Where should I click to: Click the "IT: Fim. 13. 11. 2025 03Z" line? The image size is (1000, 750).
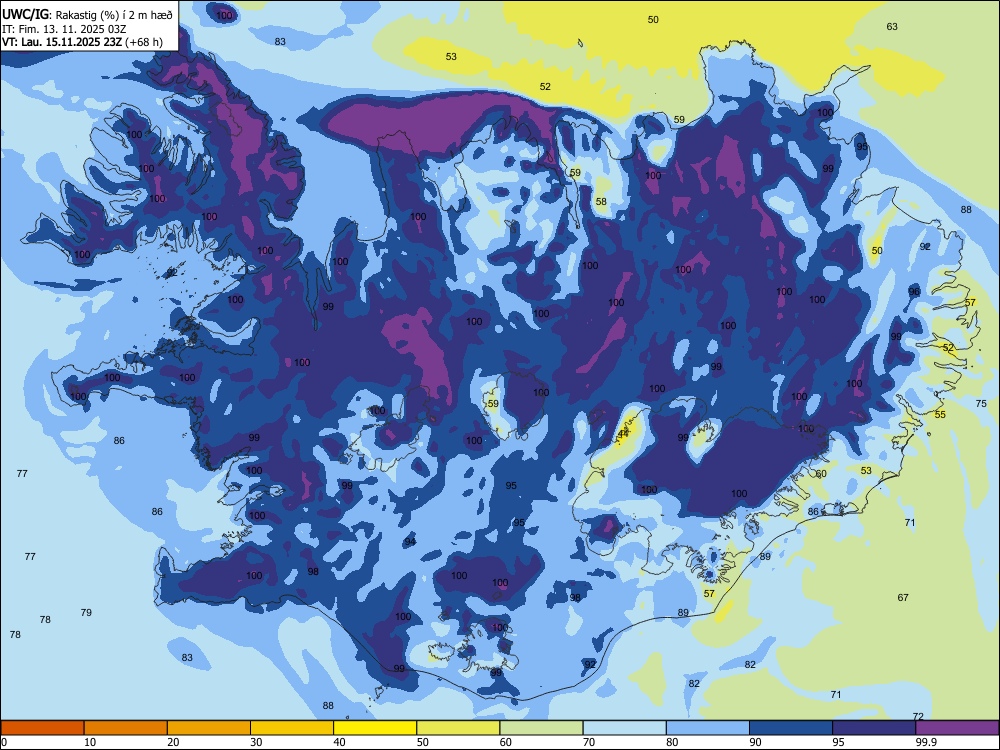(64, 29)
